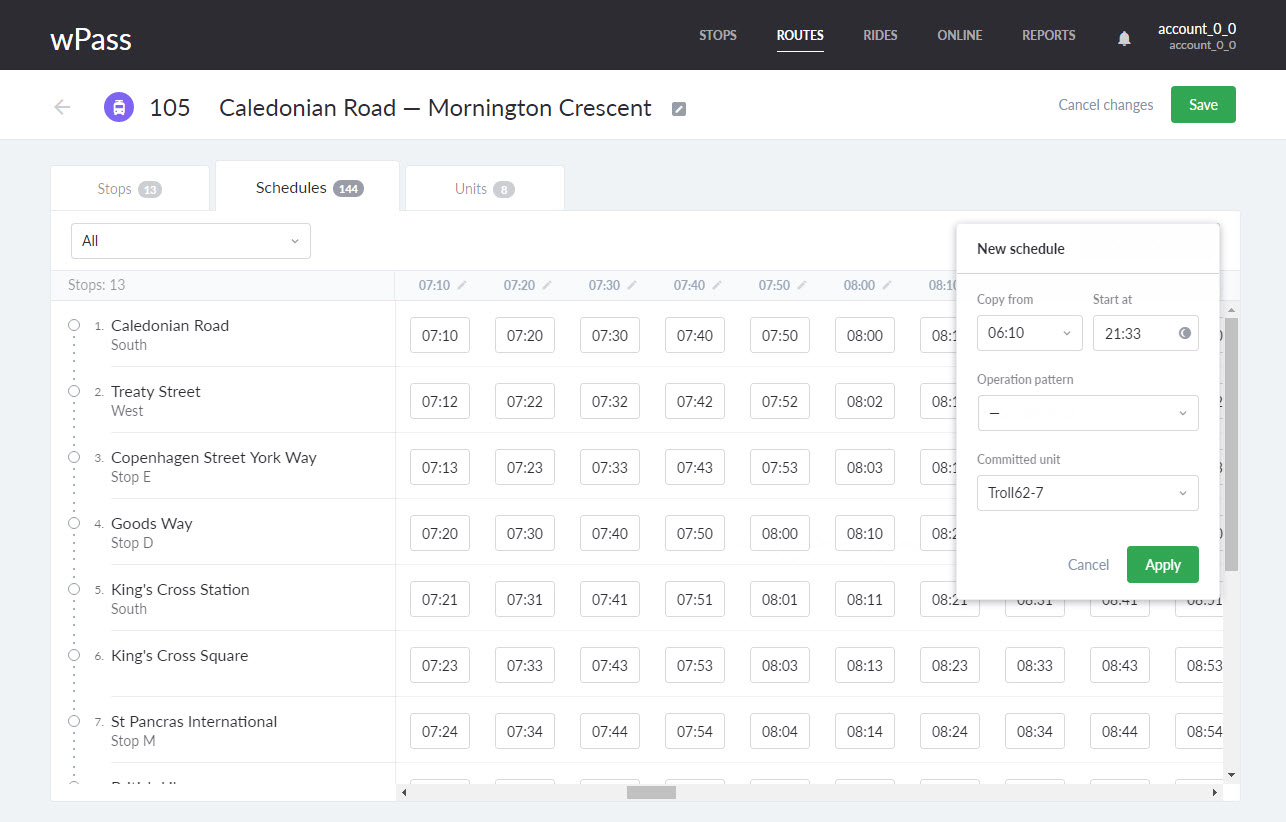Click the back arrow next to route 105
This screenshot has width=1286, height=822.
click(63, 107)
